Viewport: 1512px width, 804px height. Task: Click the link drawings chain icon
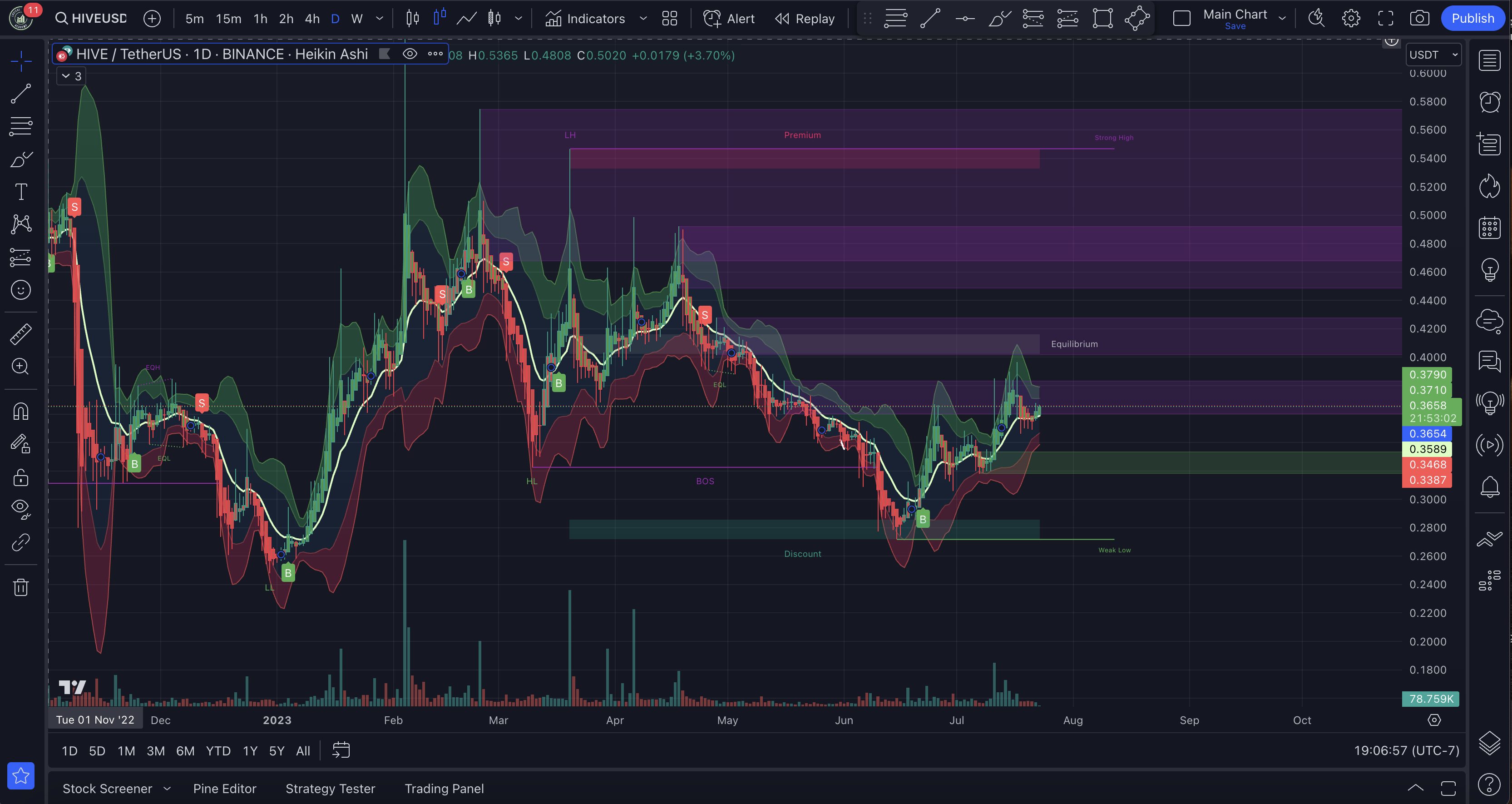(x=21, y=542)
